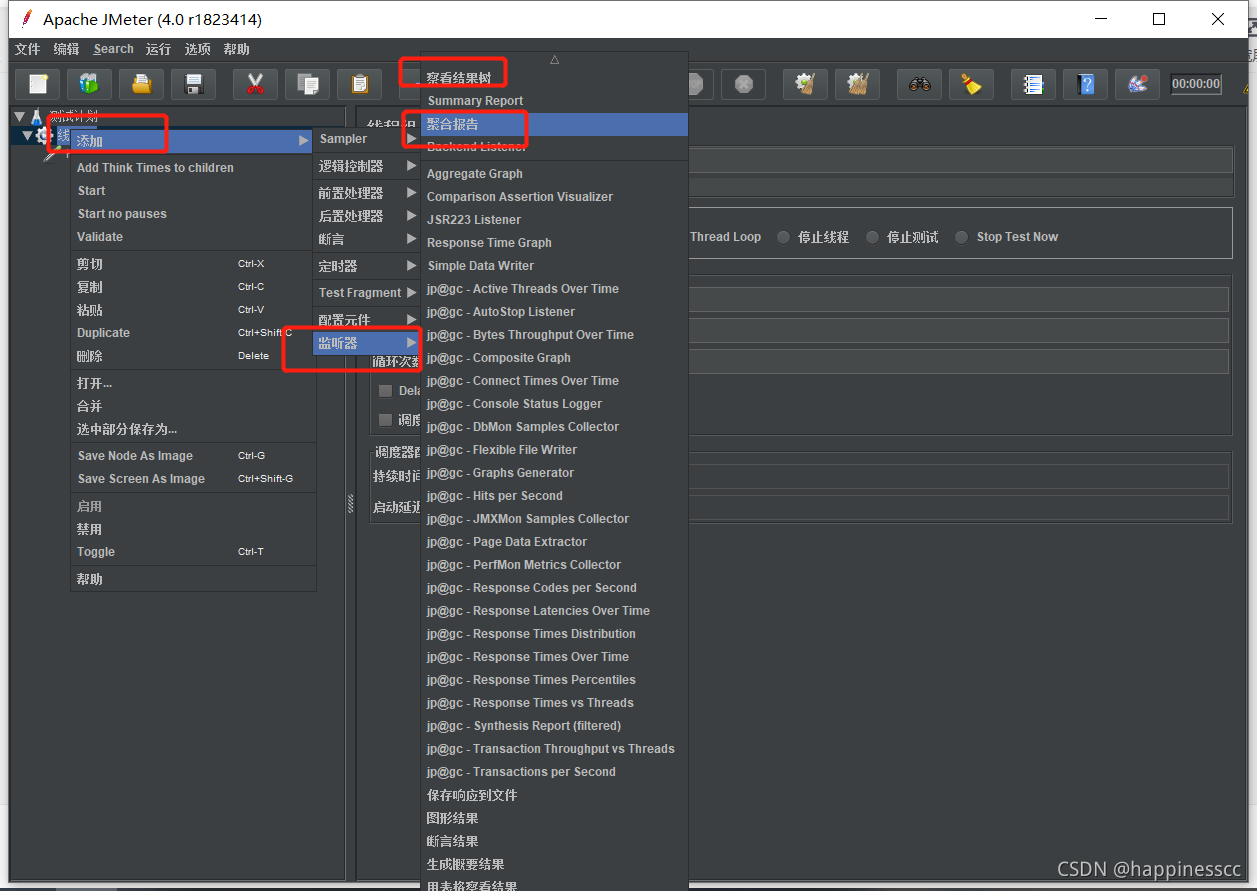This screenshot has height=891, width=1257.
Task: Click Add Think Times to children
Action: point(192,168)
